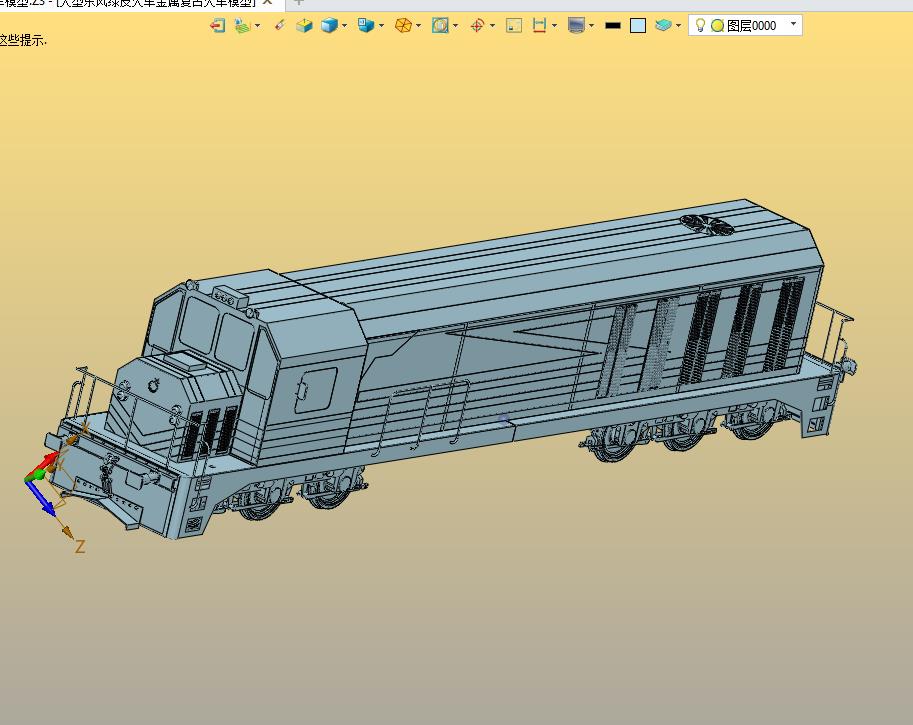Expand the dropdown arrow beside crosshair icon
Image resolution: width=913 pixels, height=725 pixels.
493,26
